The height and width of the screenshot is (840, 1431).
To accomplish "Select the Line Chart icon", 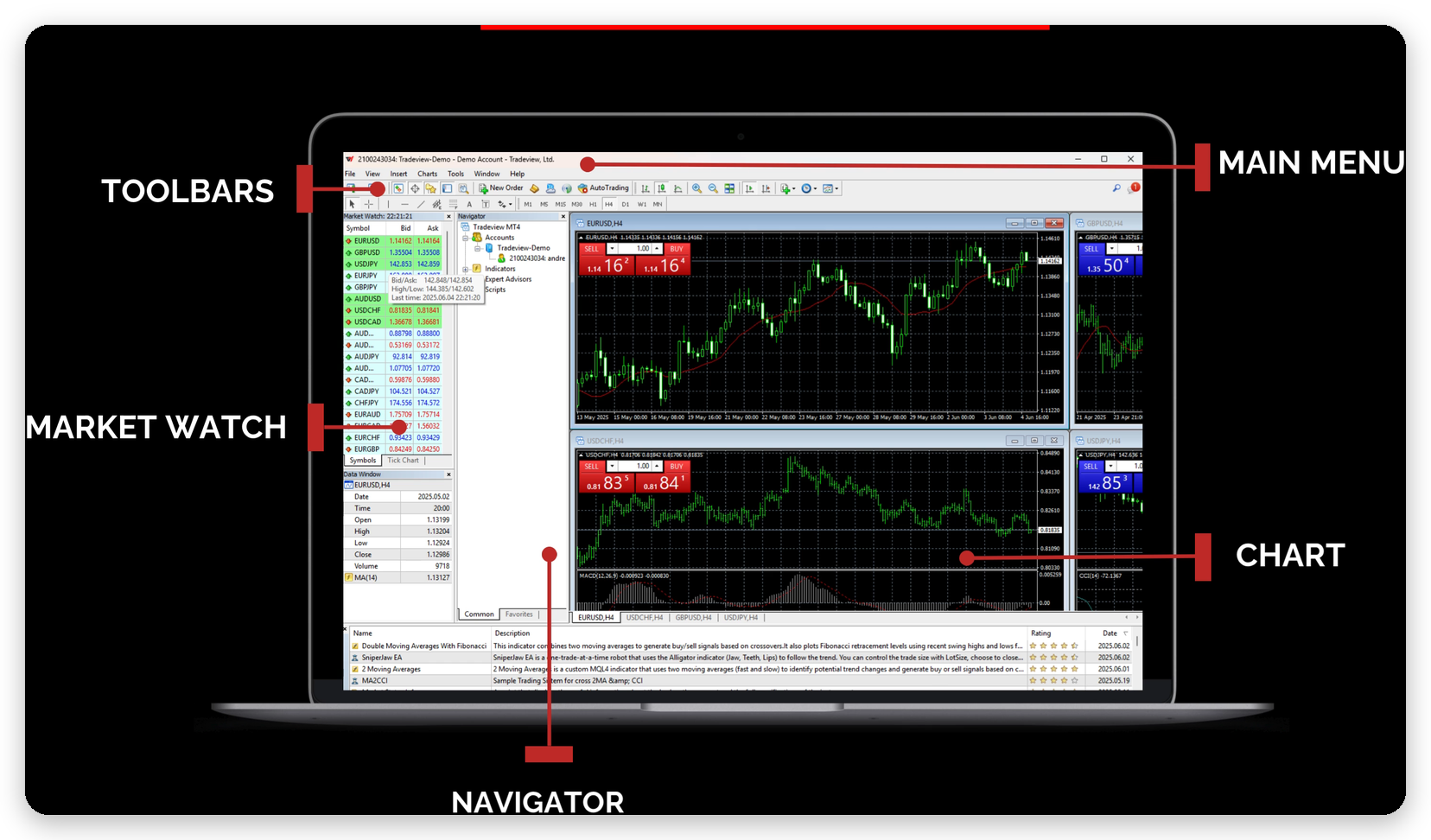I will click(x=678, y=188).
